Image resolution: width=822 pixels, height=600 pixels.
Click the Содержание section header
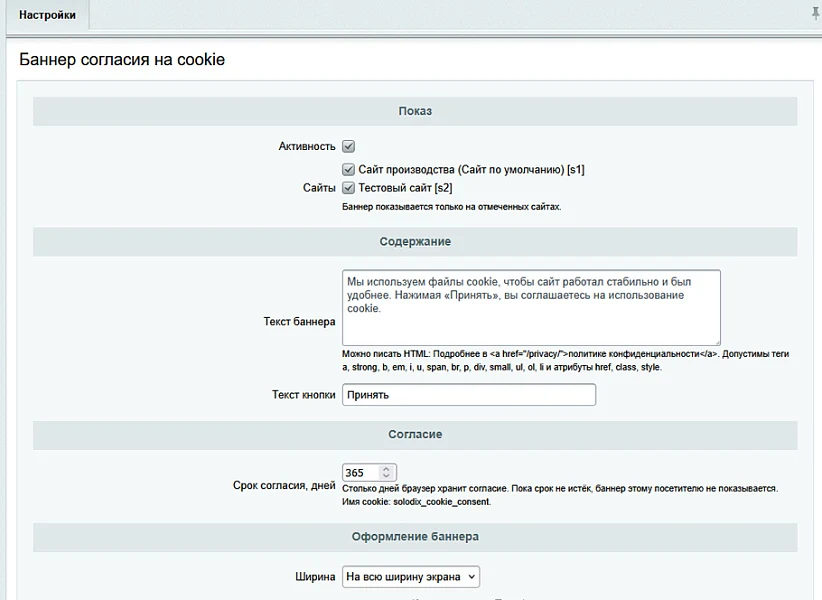pyautogui.click(x=415, y=242)
